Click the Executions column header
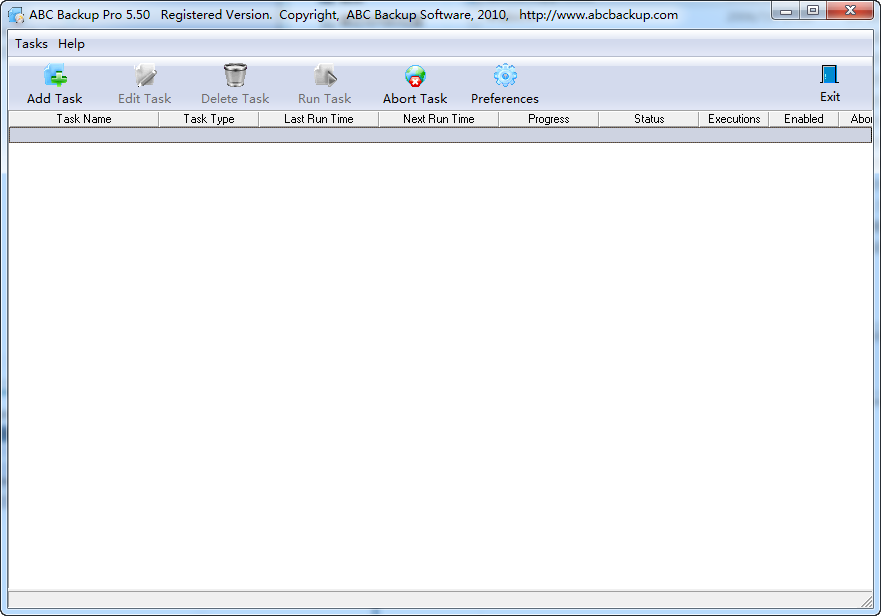The image size is (881, 616). click(734, 119)
